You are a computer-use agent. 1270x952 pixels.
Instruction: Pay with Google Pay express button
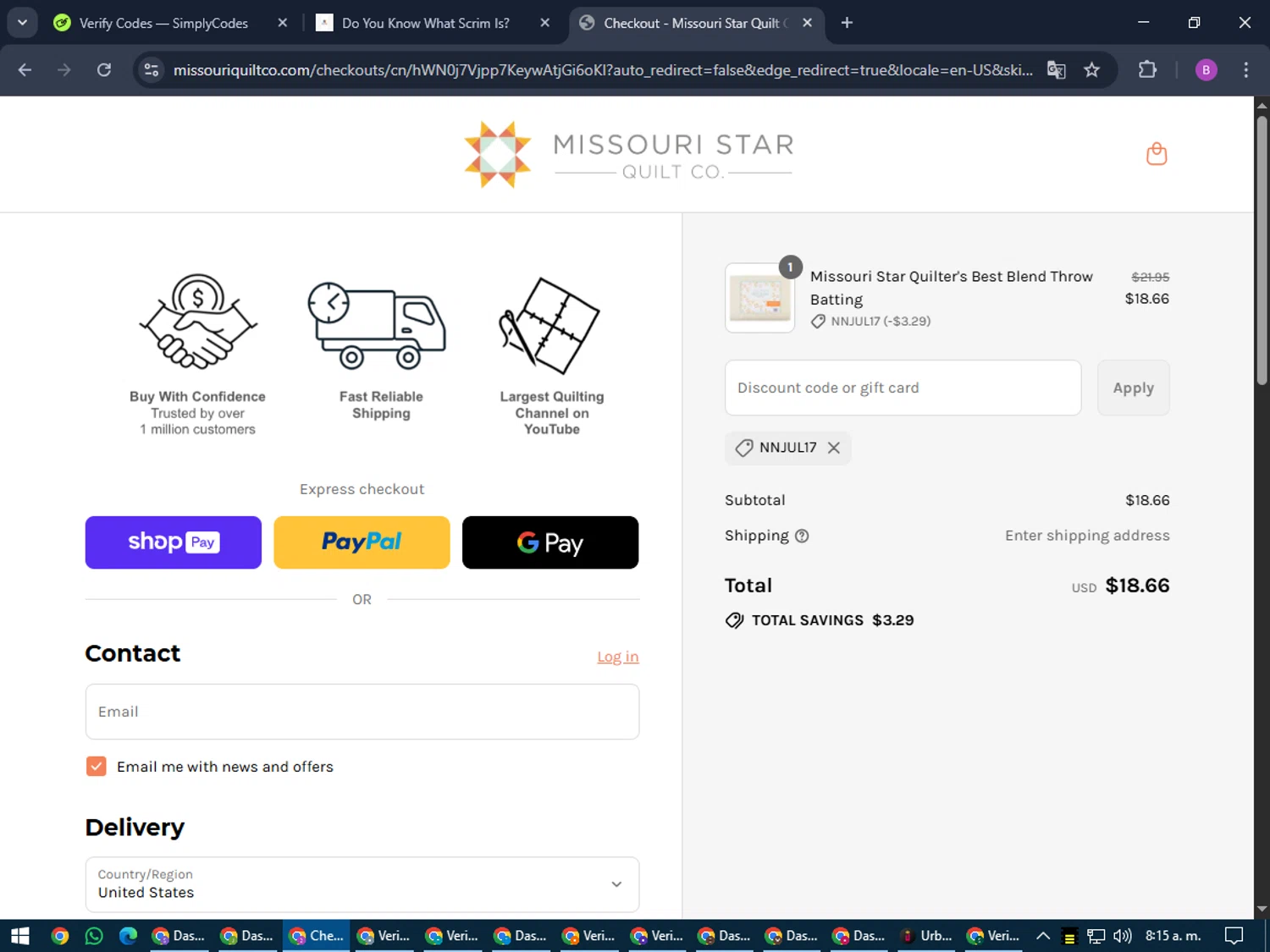pyautogui.click(x=550, y=542)
